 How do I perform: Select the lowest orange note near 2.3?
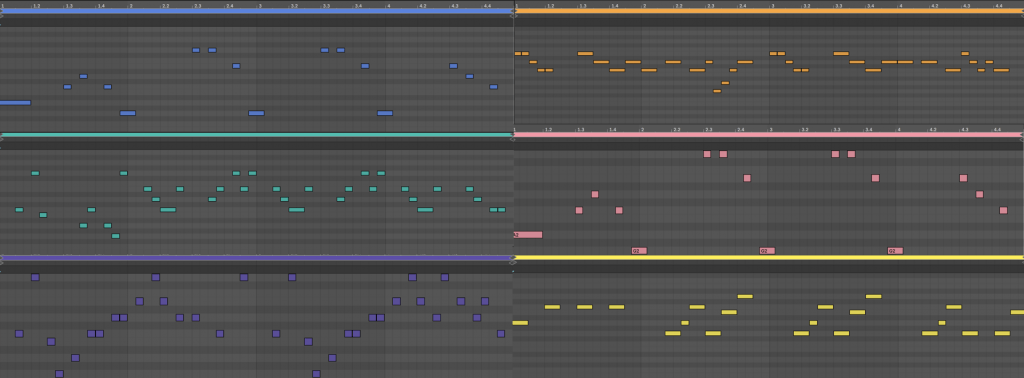pyautogui.click(x=717, y=91)
